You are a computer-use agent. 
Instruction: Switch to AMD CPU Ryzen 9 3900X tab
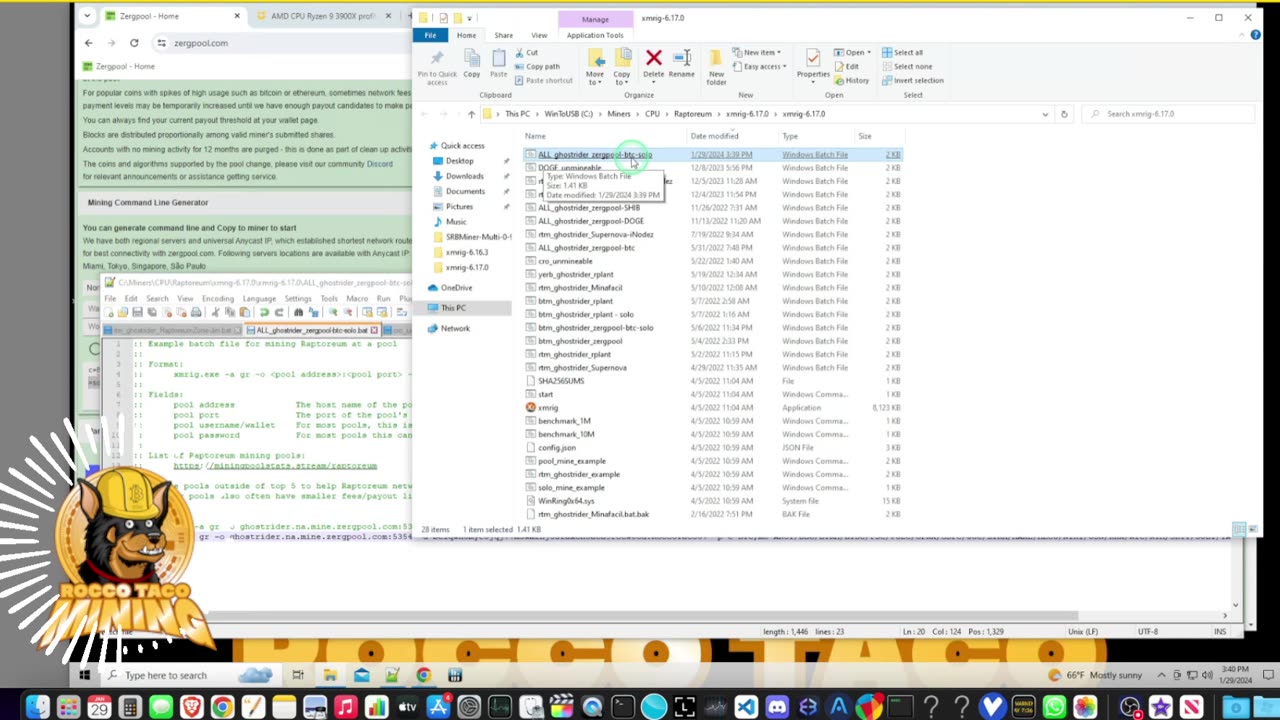tap(323, 16)
